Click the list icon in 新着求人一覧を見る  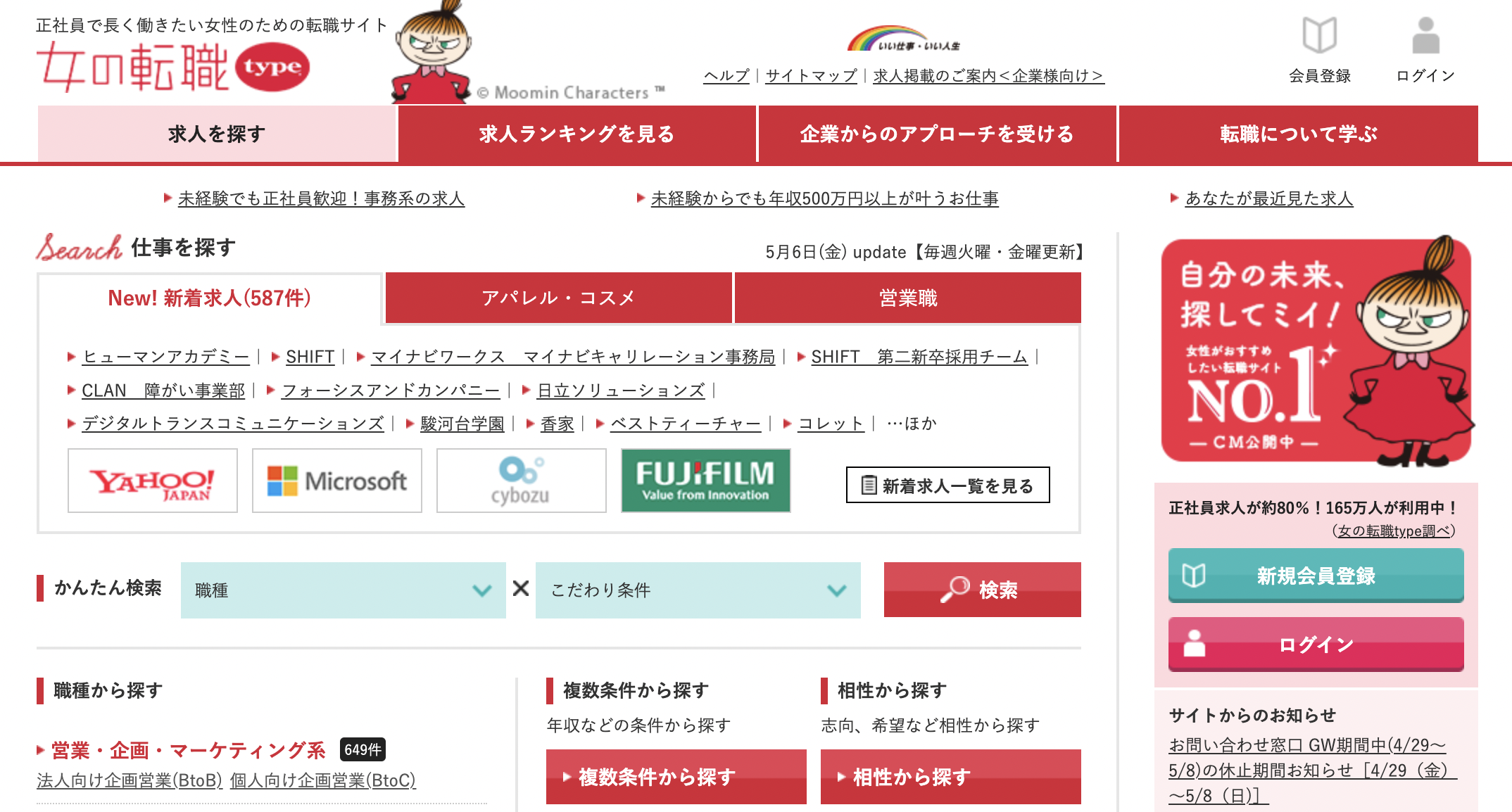[869, 485]
